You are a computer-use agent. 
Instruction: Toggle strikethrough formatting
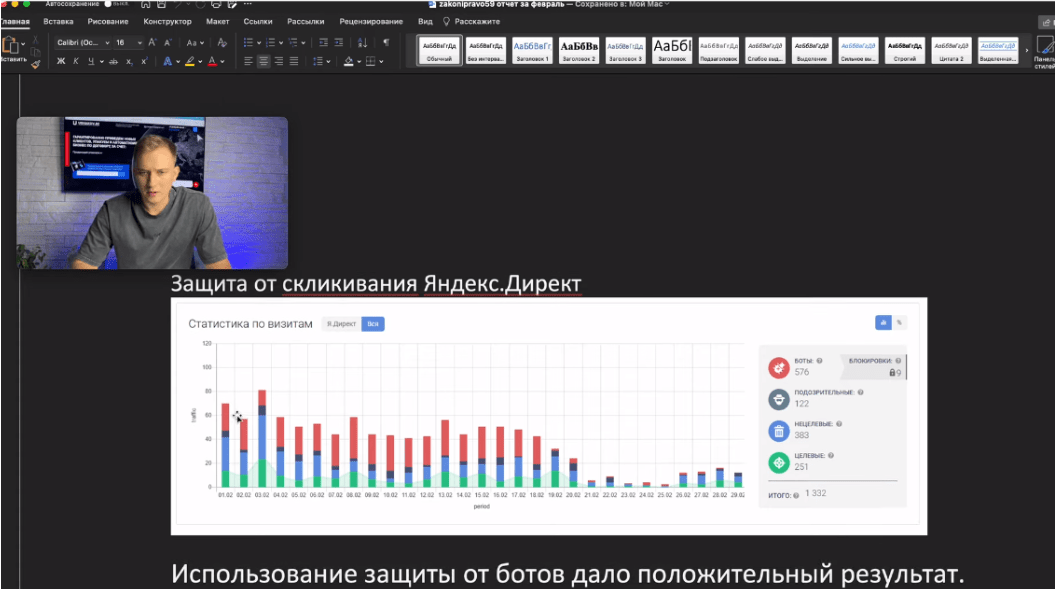coord(113,61)
